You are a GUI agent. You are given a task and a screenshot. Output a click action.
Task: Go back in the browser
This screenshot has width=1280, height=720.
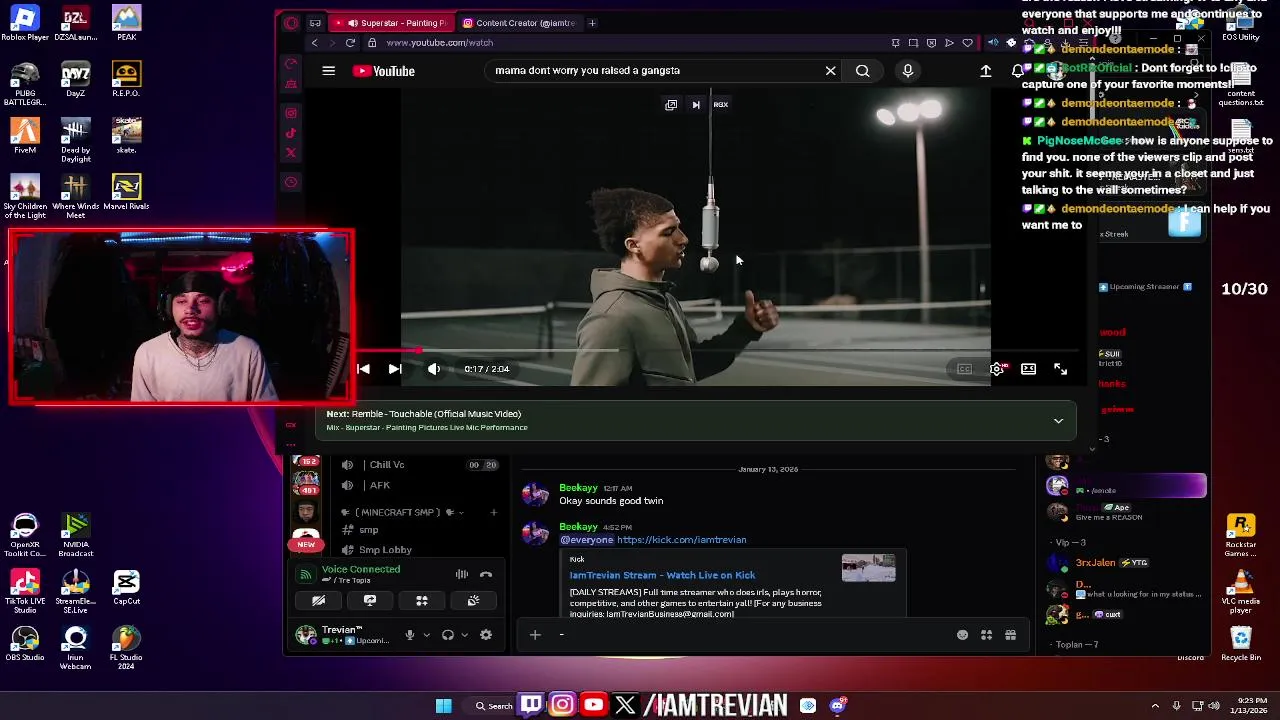pos(314,43)
